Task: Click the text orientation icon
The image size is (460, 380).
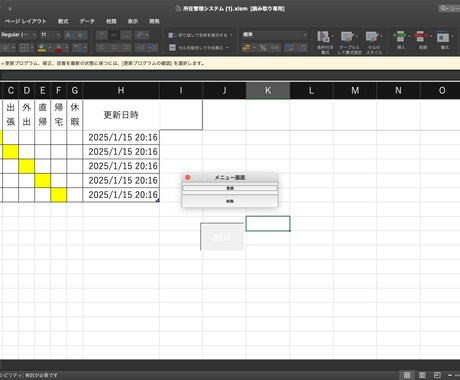Action: [x=140, y=35]
